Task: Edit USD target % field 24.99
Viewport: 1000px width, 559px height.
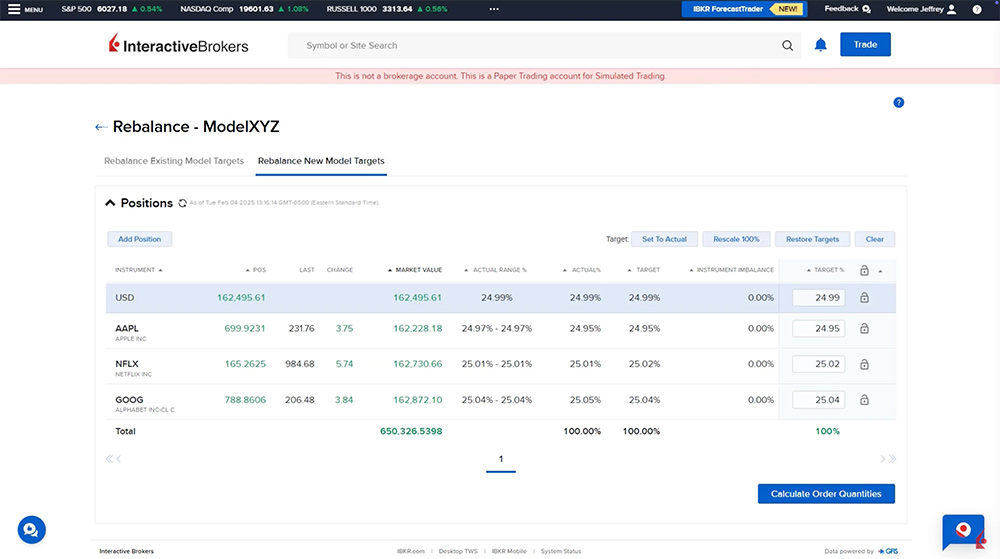Action: [x=819, y=298]
